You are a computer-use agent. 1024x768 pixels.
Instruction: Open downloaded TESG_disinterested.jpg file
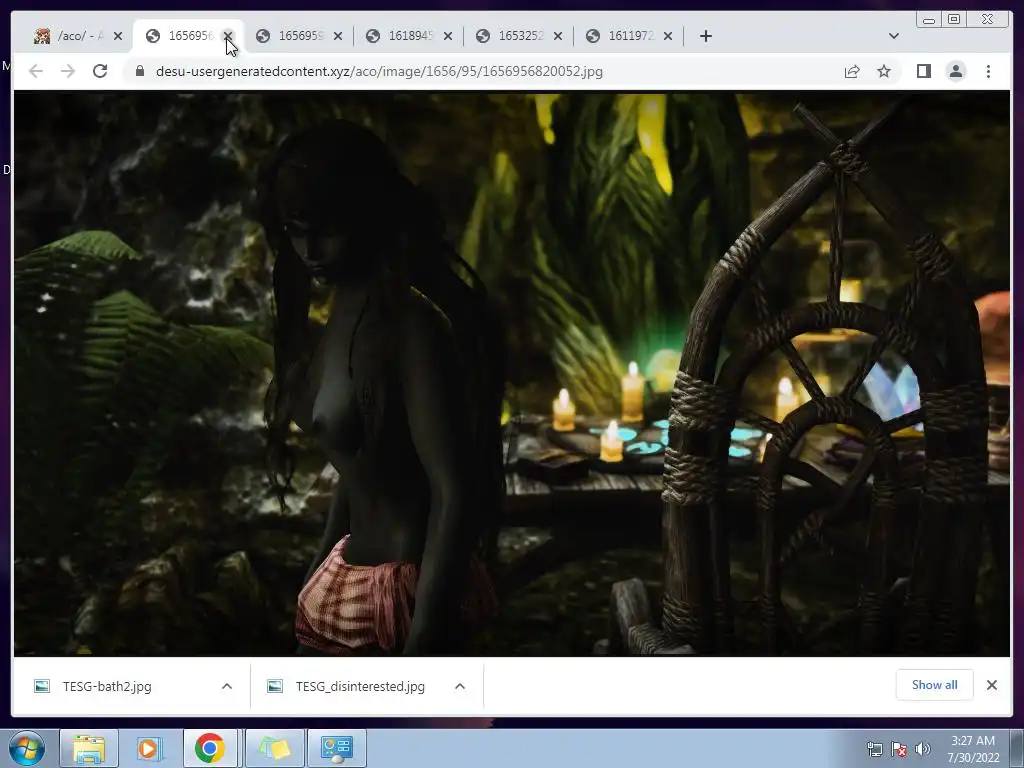pyautogui.click(x=360, y=686)
